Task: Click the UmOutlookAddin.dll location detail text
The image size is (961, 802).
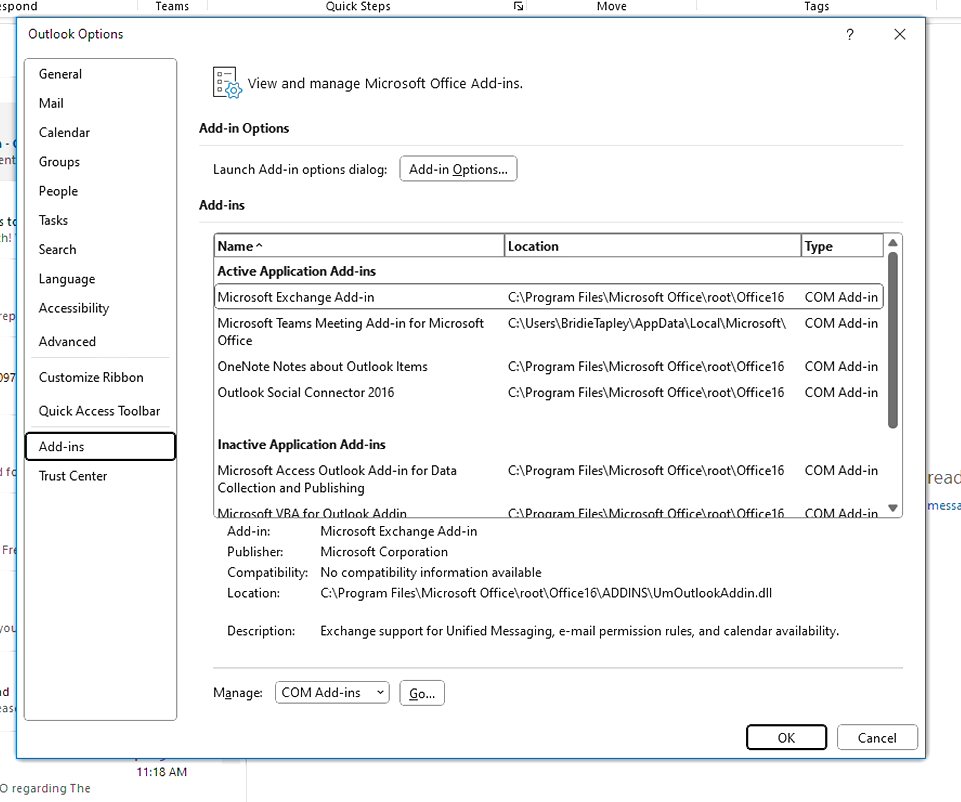Action: click(546, 593)
